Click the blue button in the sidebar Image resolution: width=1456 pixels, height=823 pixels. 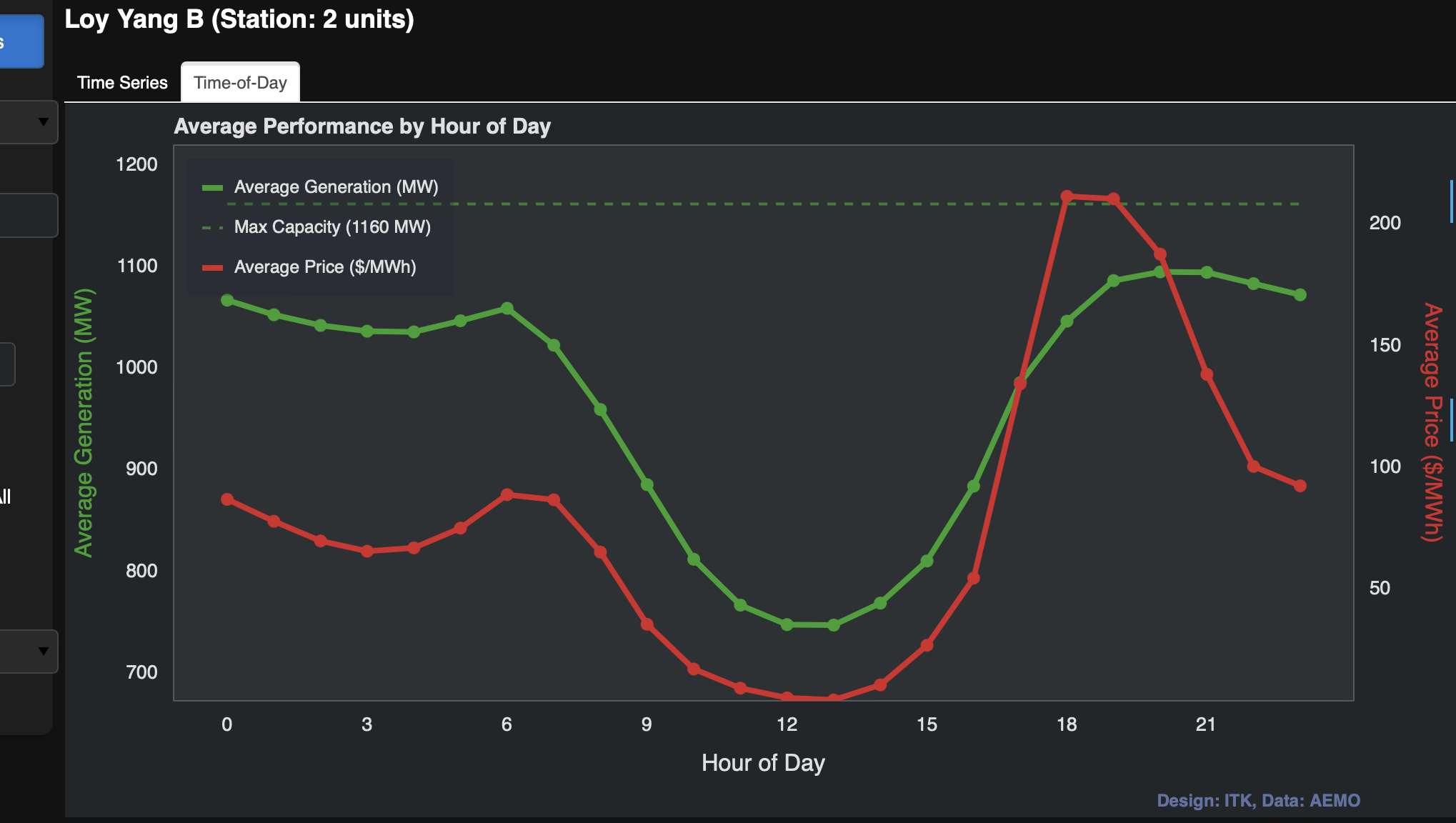[x=20, y=41]
